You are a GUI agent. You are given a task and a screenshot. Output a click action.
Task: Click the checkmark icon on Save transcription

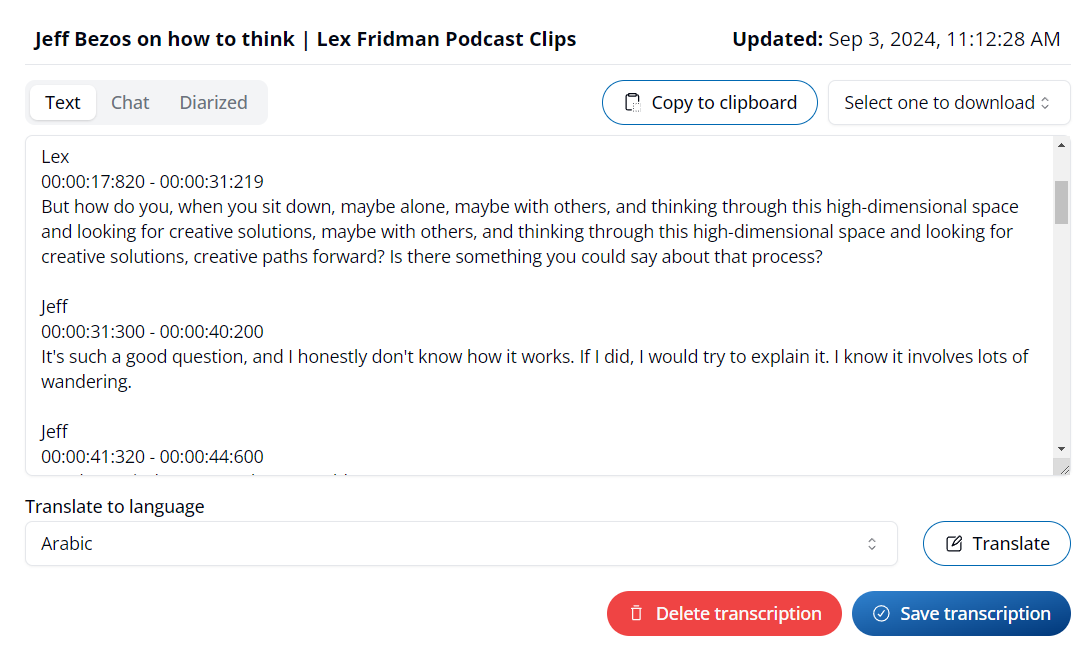click(x=881, y=613)
